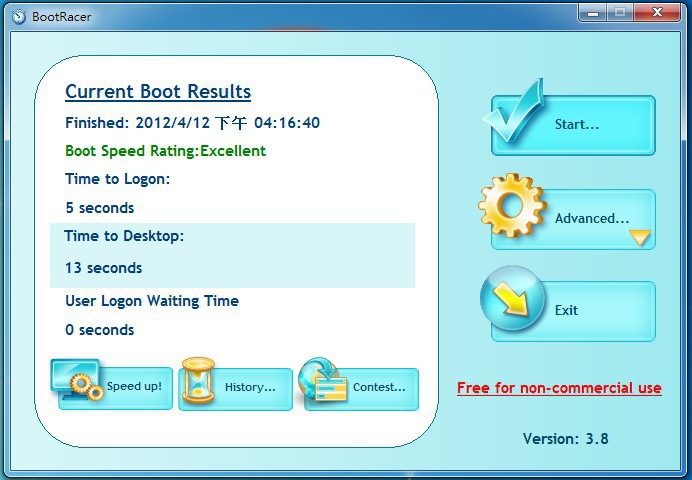
Task: Click the 5 seconds logon value
Action: click(100, 208)
